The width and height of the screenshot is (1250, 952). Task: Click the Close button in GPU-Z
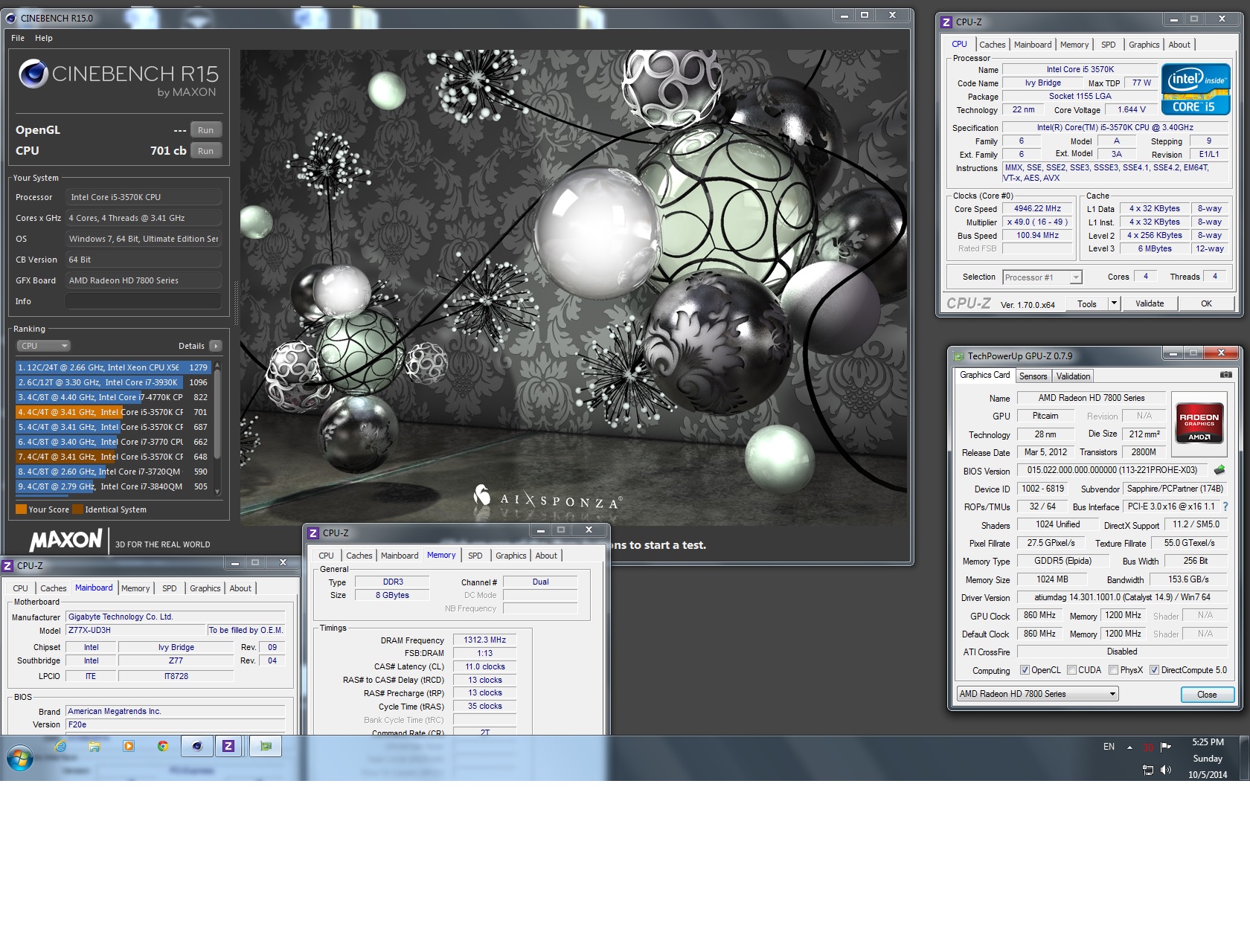pos(1207,695)
